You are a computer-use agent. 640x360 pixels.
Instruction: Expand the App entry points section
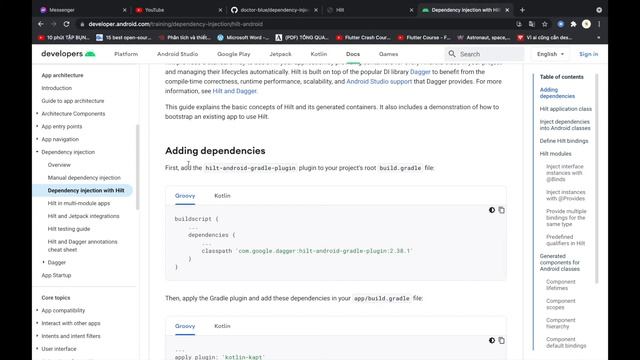37,127
